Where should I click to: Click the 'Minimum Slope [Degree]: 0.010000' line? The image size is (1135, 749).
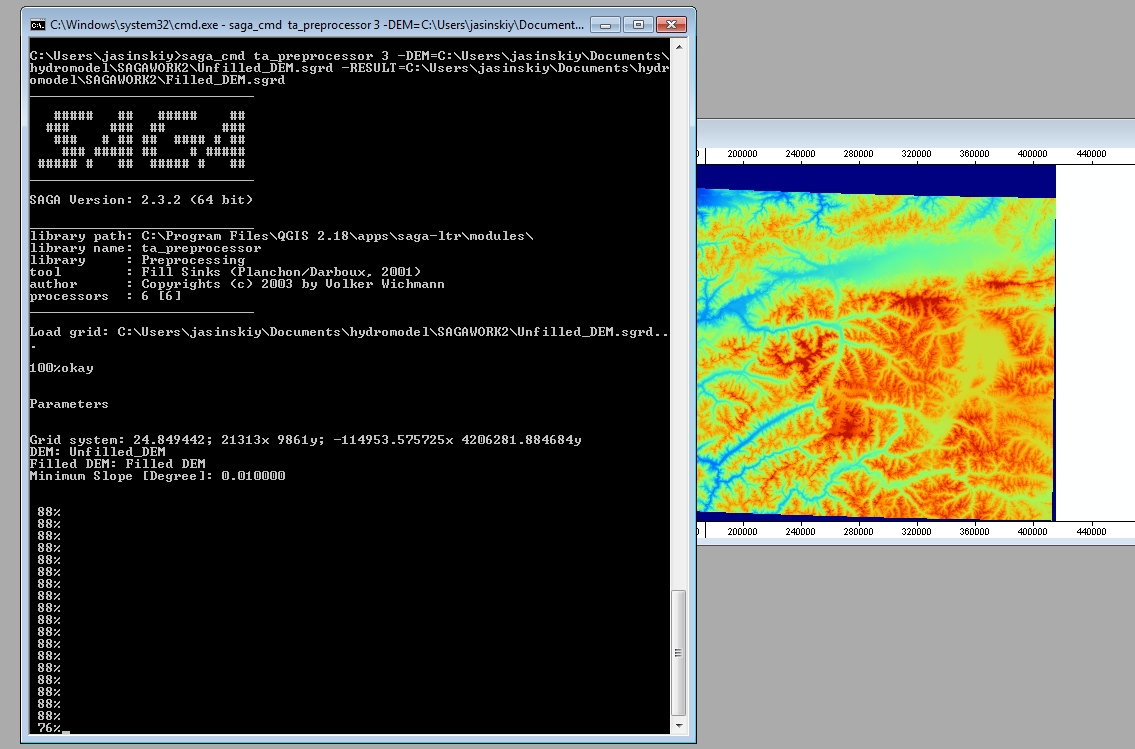coord(157,476)
